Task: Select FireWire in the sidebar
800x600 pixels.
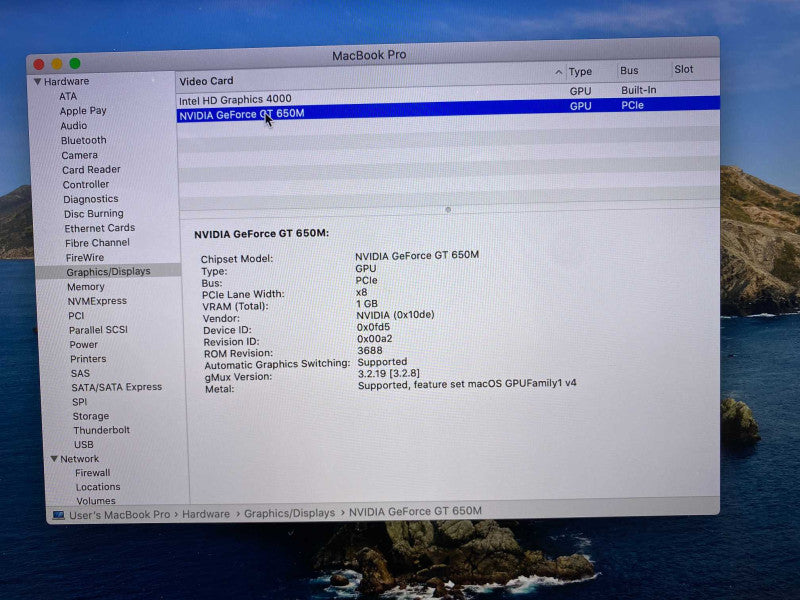Action: pos(84,258)
